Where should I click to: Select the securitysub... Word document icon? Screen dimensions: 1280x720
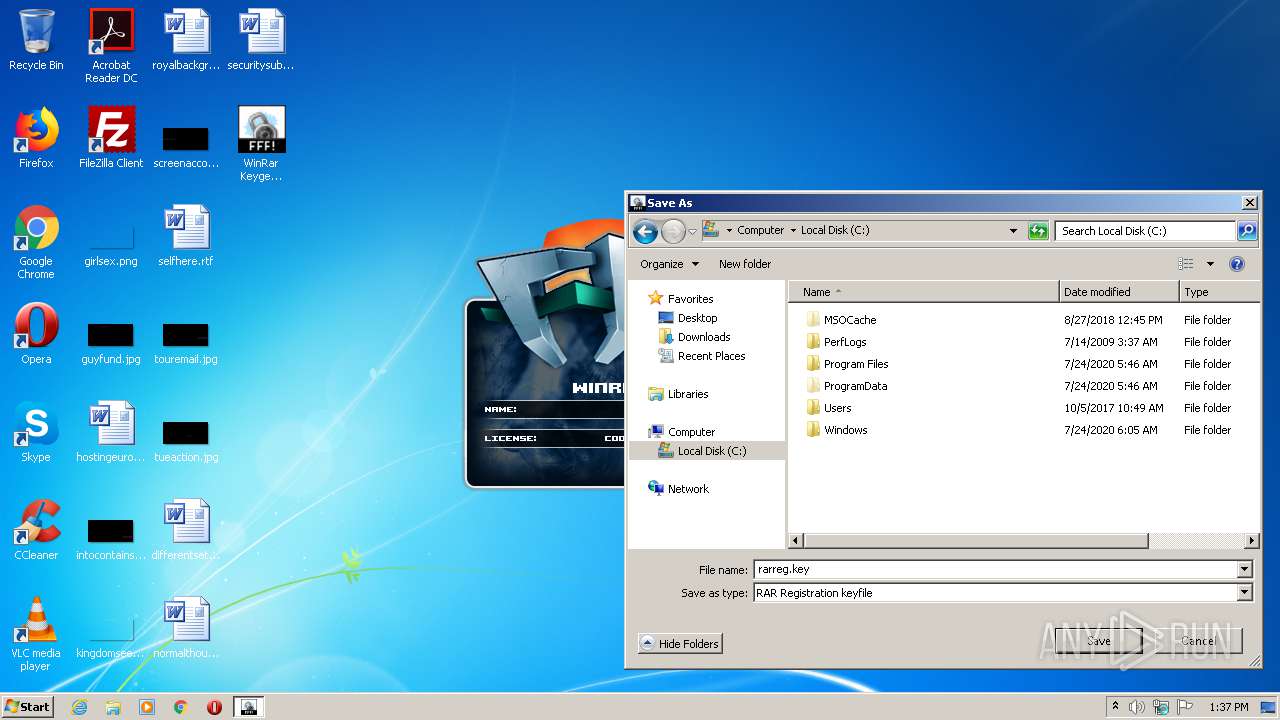pos(261,40)
